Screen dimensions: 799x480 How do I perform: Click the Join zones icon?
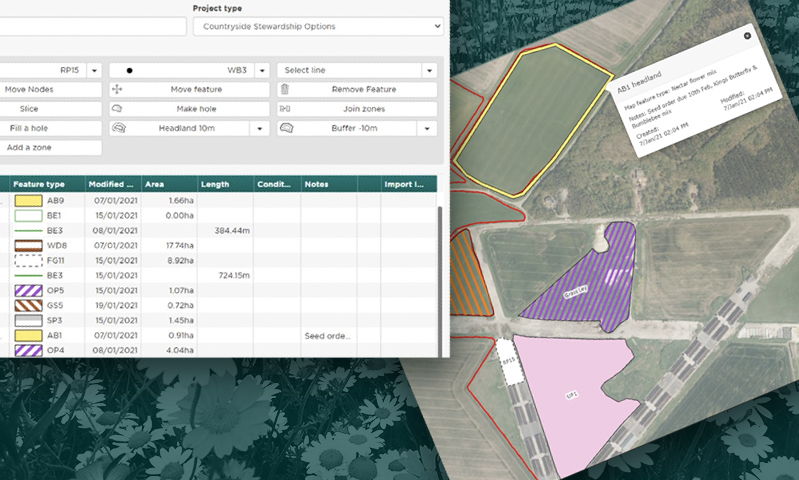(x=285, y=109)
